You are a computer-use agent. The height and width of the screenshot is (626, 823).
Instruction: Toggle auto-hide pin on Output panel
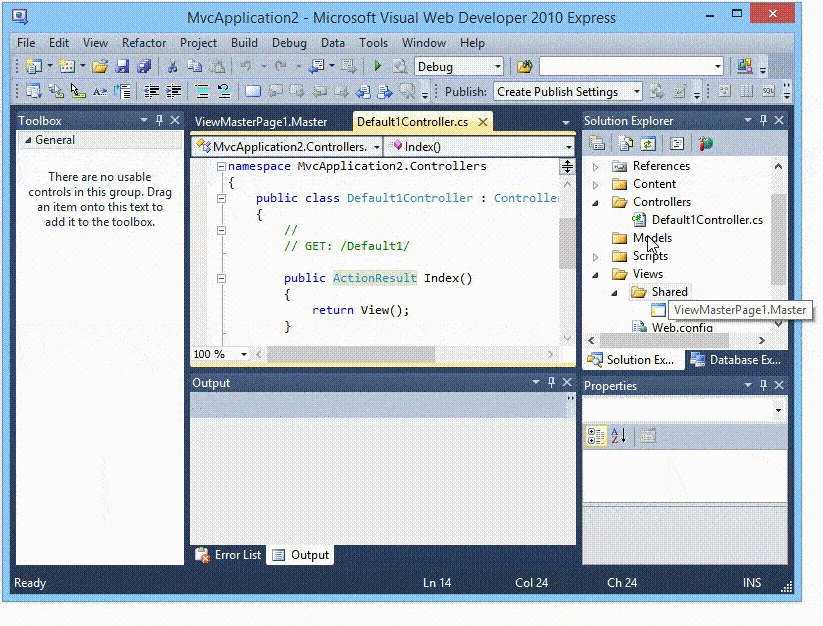point(551,382)
